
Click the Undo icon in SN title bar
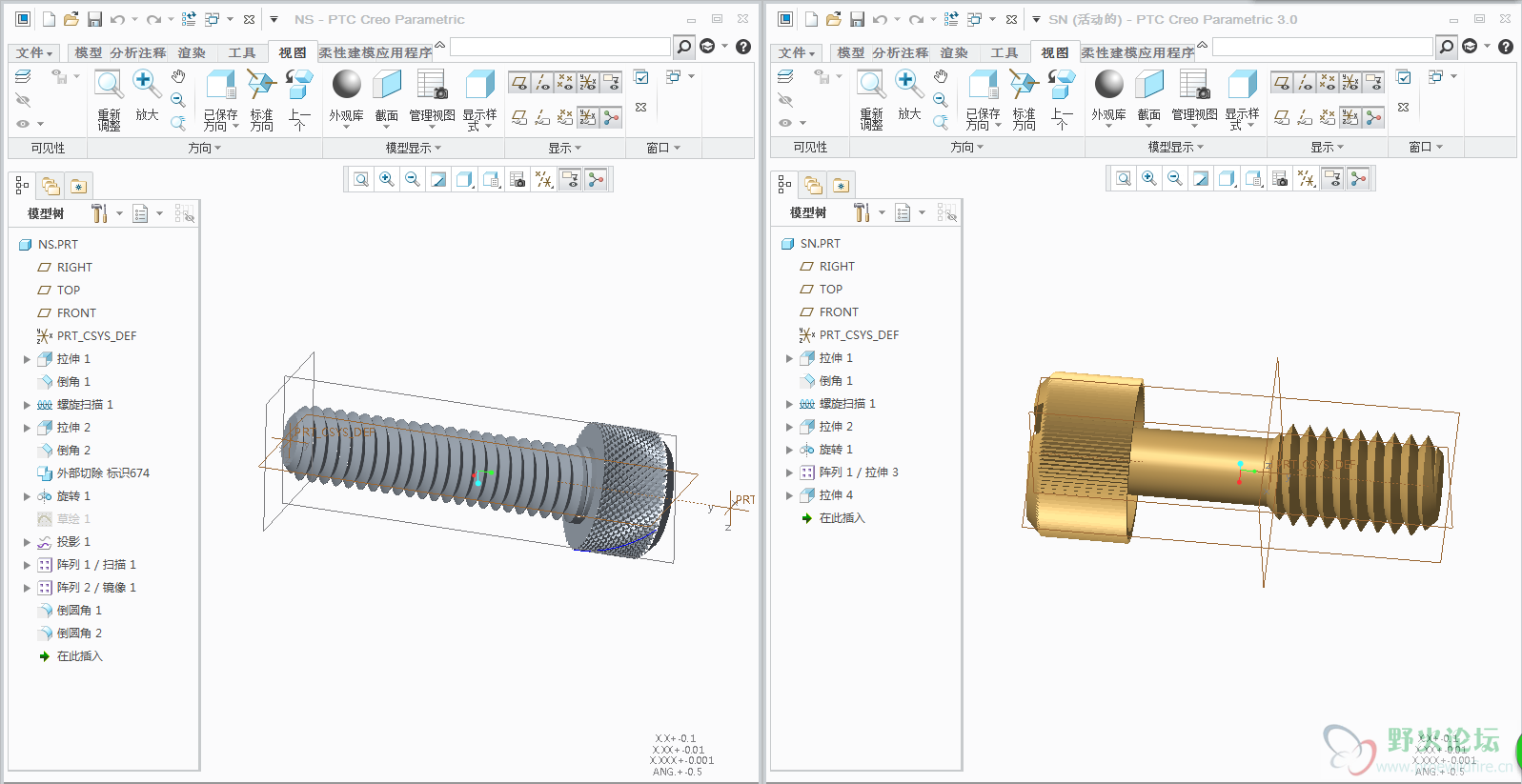tap(880, 19)
